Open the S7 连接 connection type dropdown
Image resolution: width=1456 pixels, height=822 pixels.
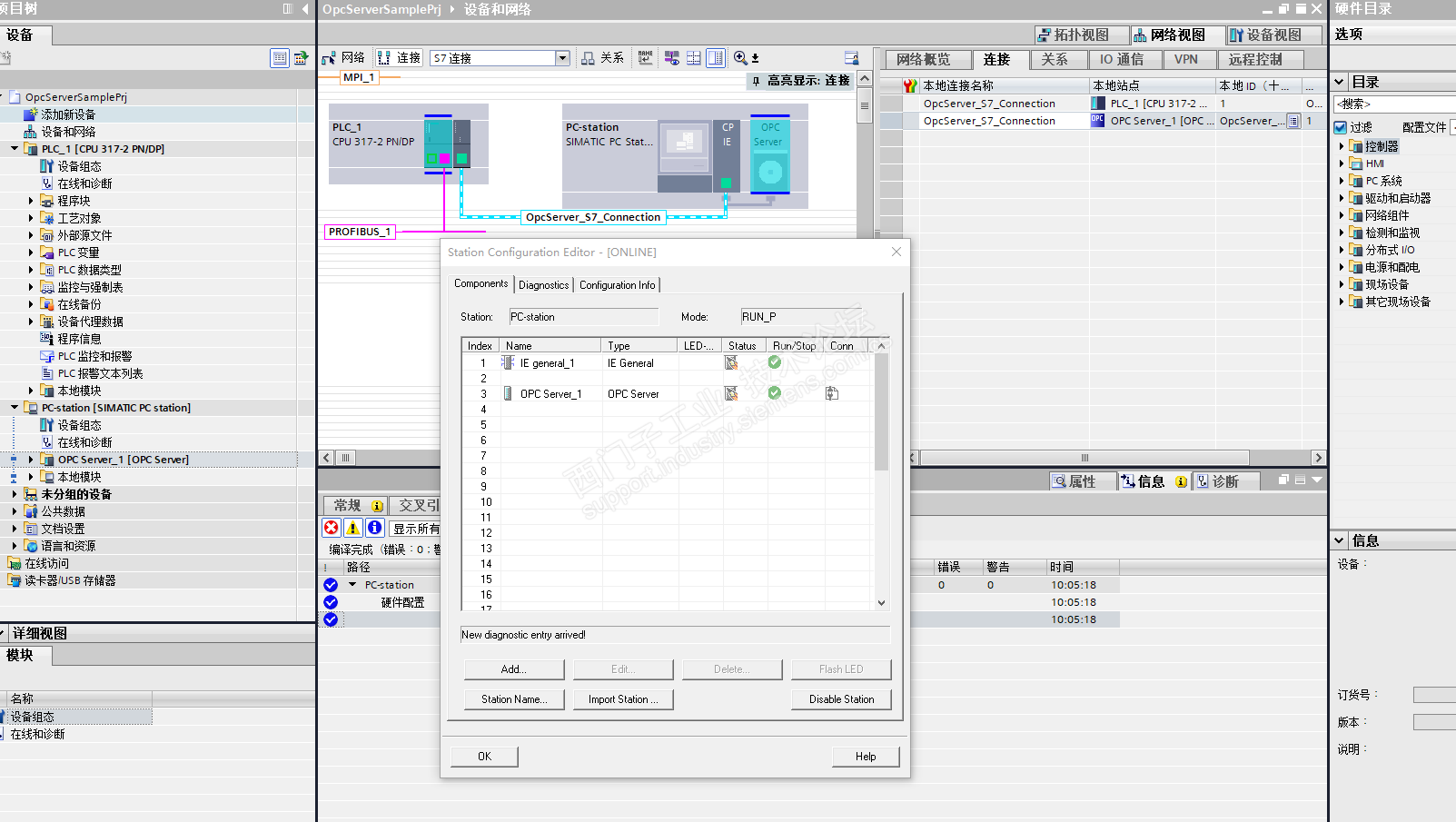pos(562,58)
